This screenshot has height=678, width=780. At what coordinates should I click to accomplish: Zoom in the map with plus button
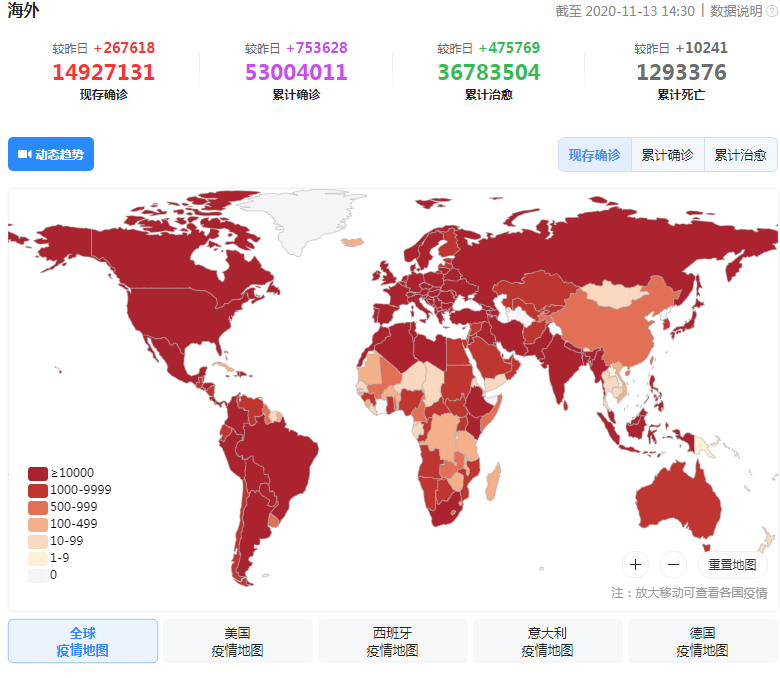point(635,565)
